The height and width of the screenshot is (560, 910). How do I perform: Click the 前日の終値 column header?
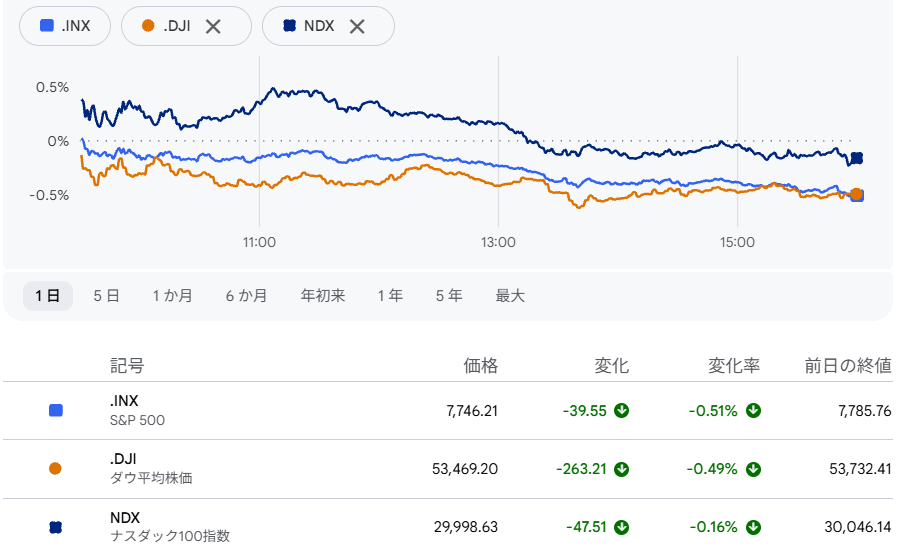point(848,366)
